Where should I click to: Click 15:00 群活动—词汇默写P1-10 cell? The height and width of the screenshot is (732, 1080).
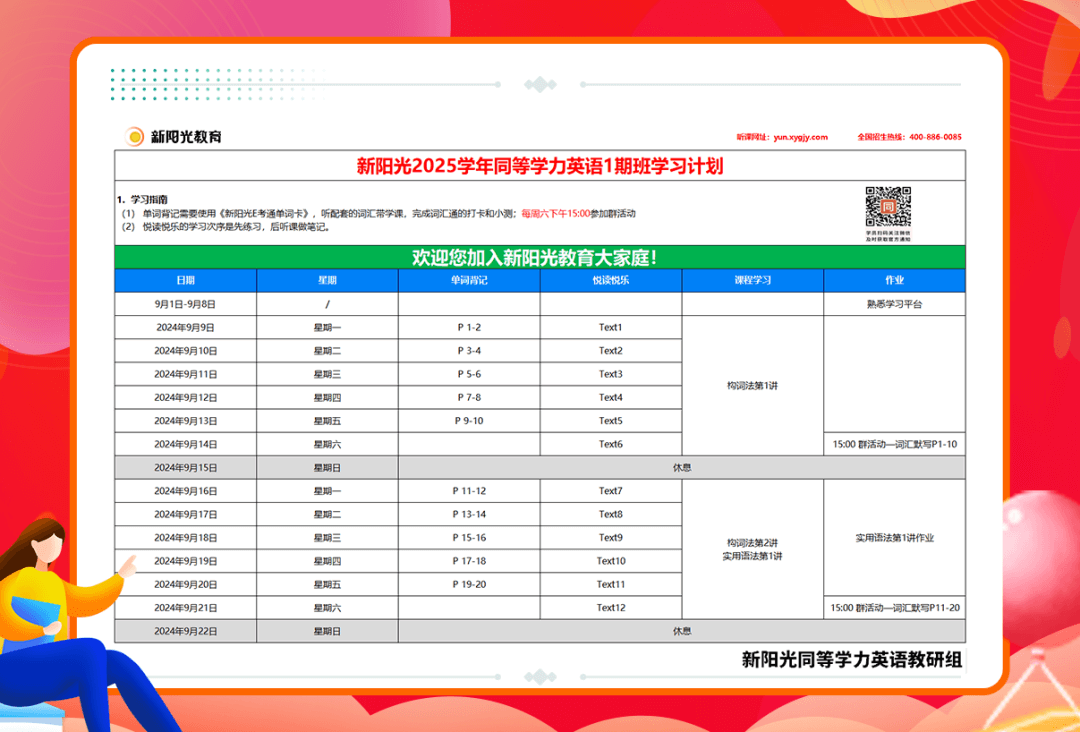pyautogui.click(x=895, y=444)
